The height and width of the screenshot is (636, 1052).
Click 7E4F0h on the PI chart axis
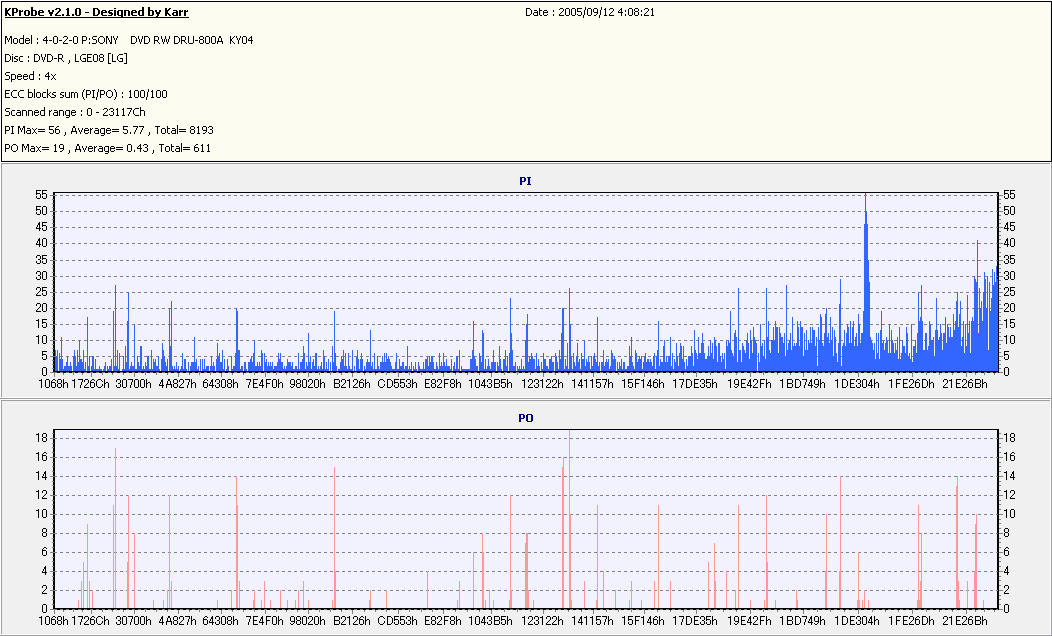264,384
